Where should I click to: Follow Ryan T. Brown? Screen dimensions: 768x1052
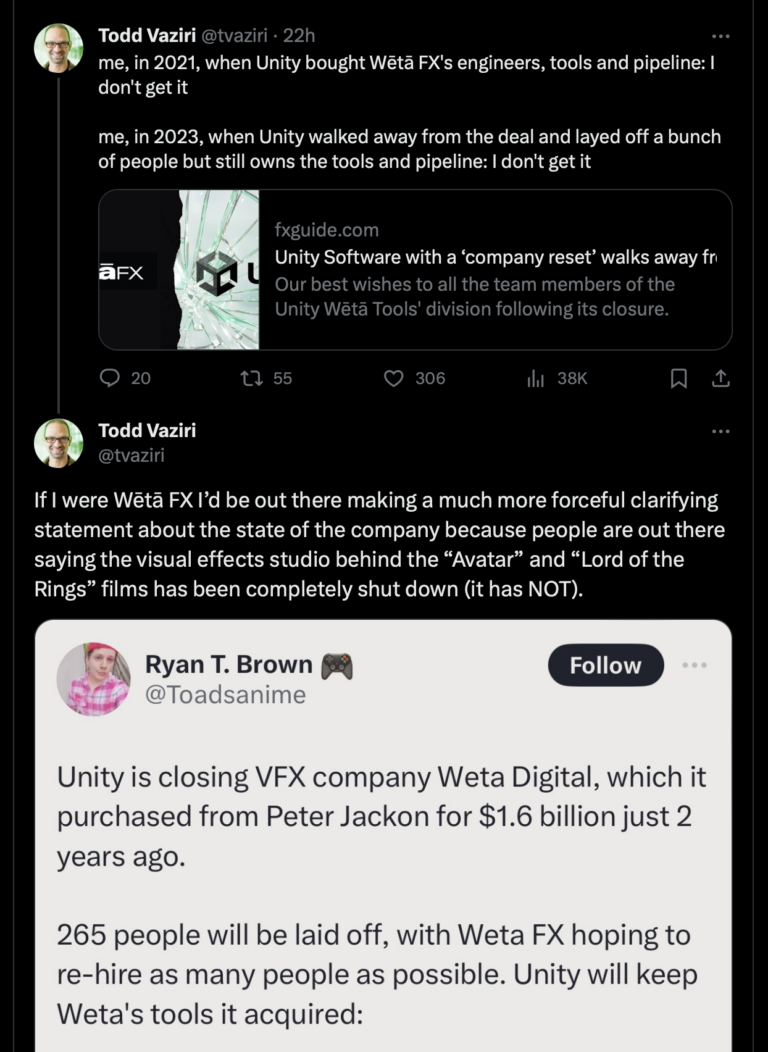[x=606, y=665]
